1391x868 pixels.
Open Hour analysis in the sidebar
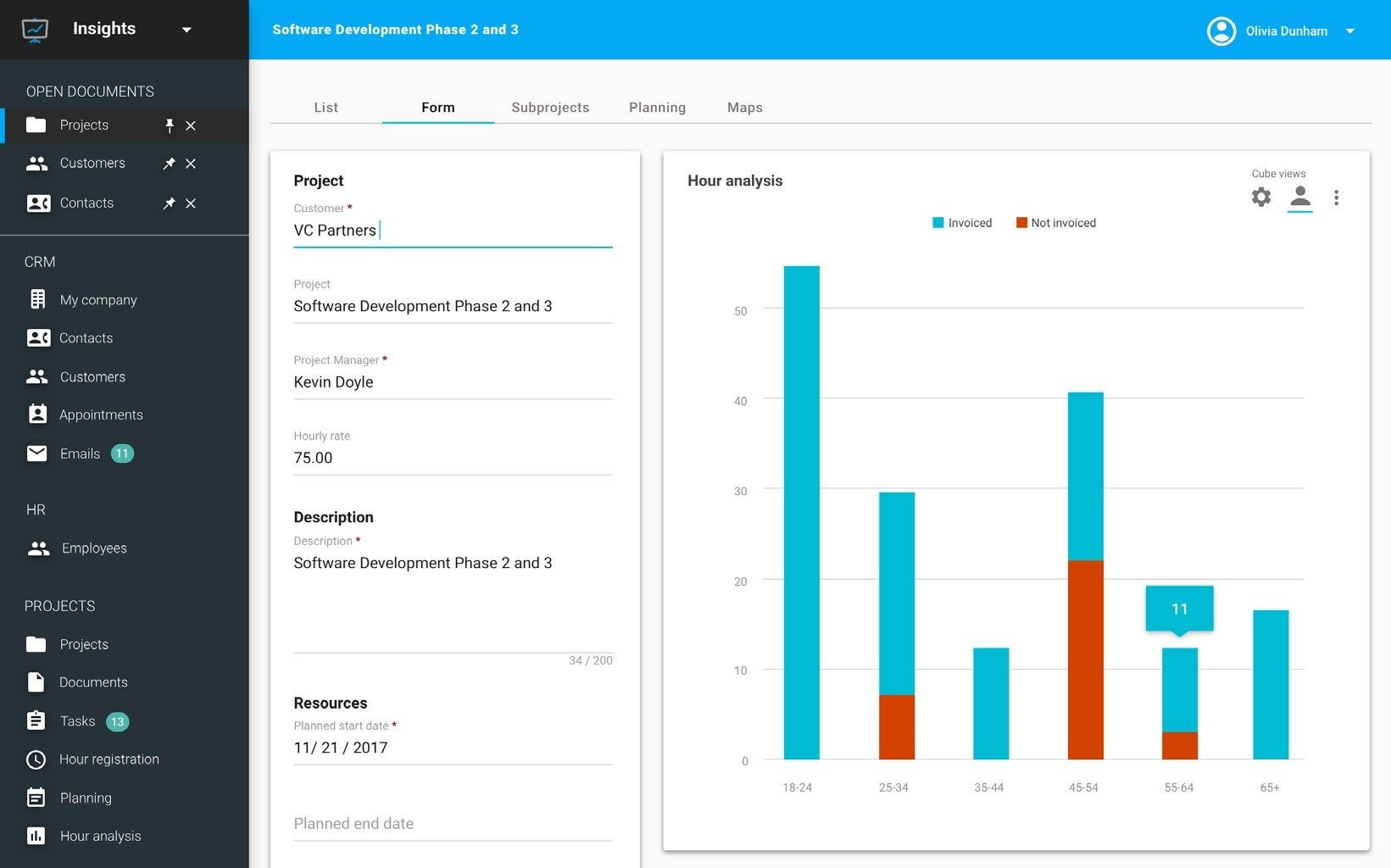point(100,836)
